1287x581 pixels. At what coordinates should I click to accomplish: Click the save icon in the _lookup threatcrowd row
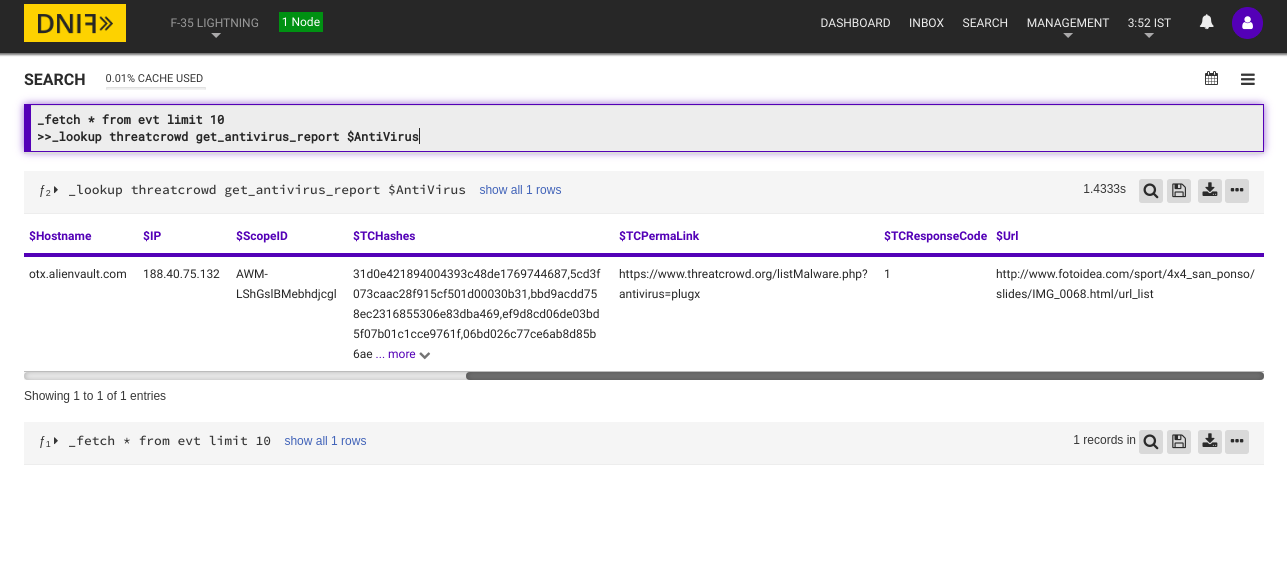pos(1180,191)
